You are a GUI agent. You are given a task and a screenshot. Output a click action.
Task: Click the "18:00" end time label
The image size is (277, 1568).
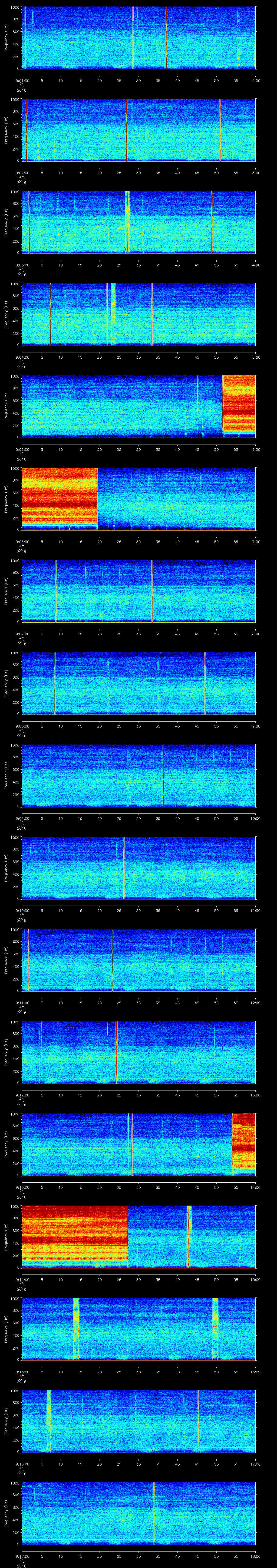tap(255, 1556)
